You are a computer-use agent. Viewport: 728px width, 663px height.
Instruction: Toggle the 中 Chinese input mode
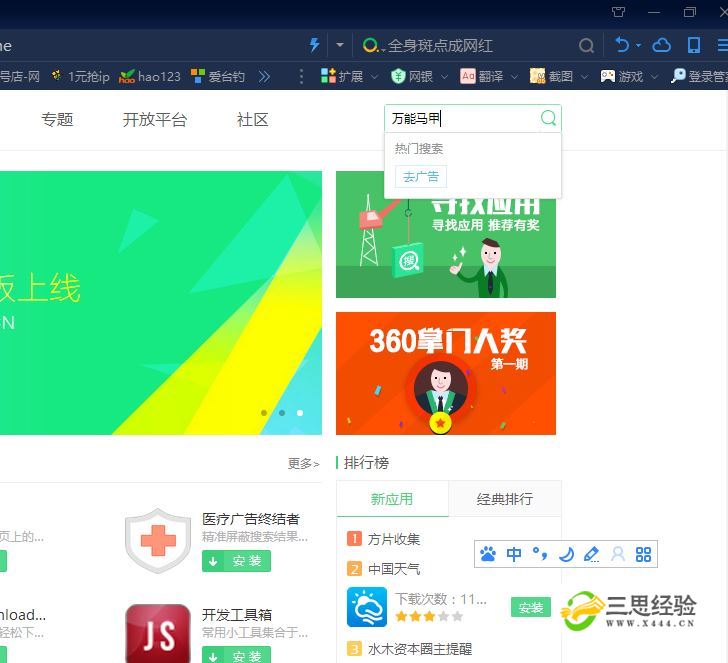(x=514, y=554)
